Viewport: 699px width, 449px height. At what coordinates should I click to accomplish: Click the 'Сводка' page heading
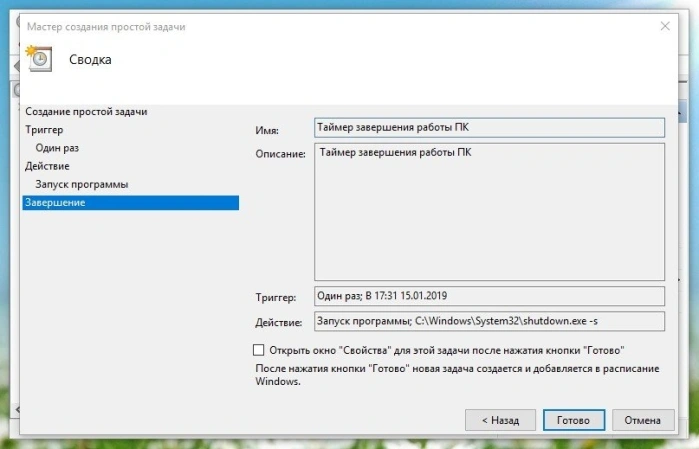[x=90, y=60]
